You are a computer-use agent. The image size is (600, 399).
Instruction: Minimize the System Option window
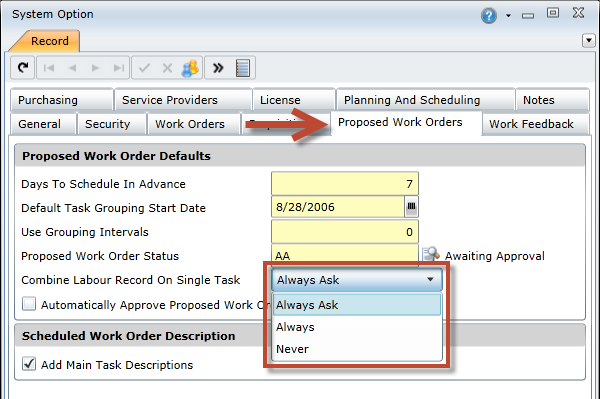(528, 16)
